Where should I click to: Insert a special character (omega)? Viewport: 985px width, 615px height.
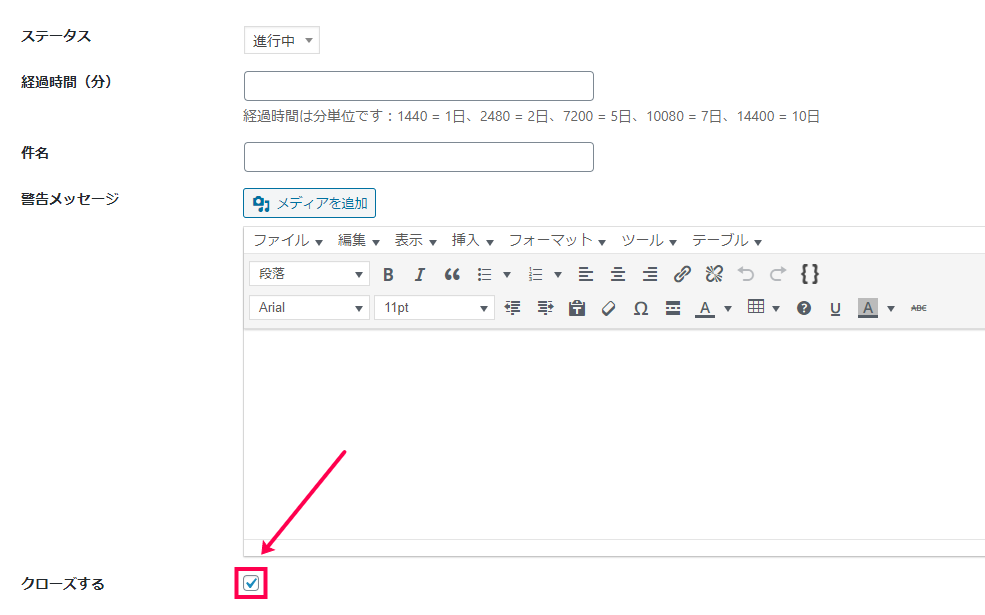click(x=641, y=308)
